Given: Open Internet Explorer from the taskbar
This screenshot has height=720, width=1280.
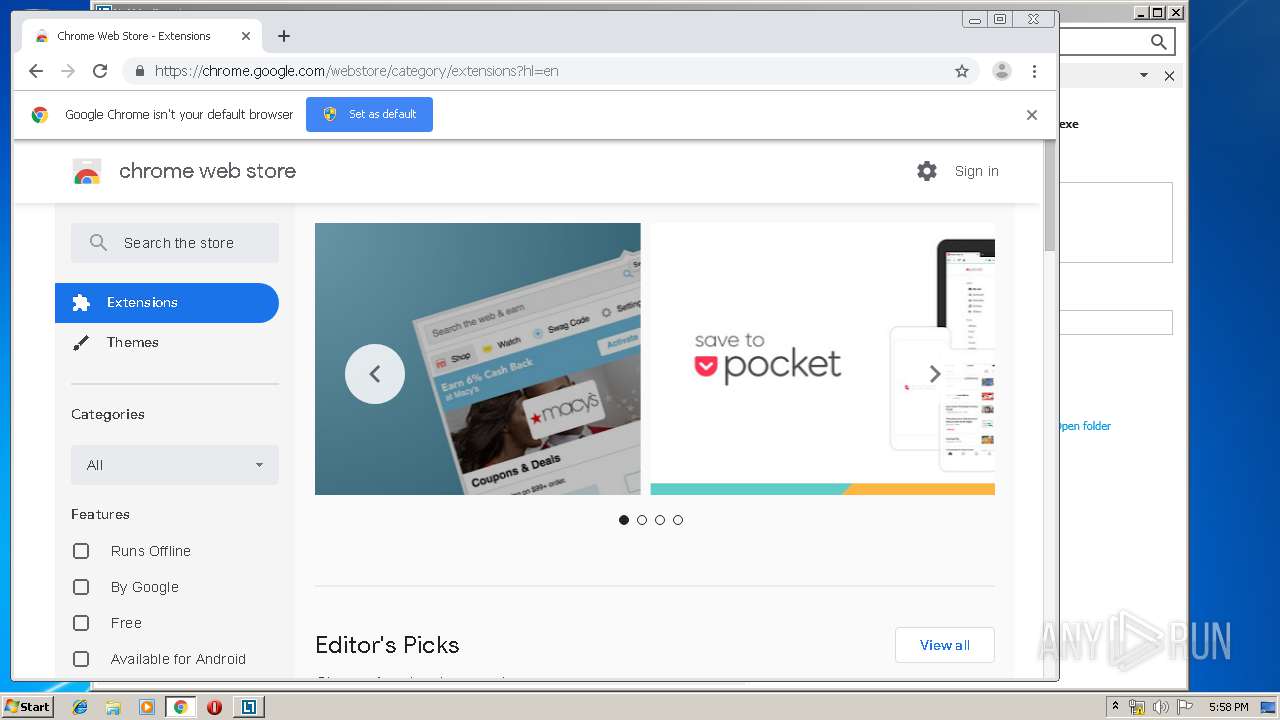Looking at the screenshot, I should [80, 707].
